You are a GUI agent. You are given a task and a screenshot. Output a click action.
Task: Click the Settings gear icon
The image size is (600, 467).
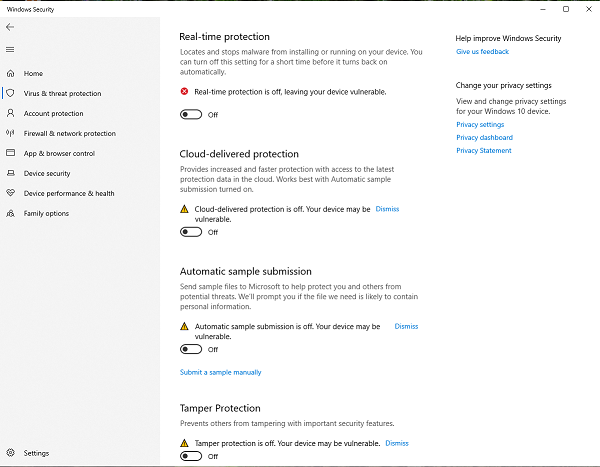click(11, 453)
